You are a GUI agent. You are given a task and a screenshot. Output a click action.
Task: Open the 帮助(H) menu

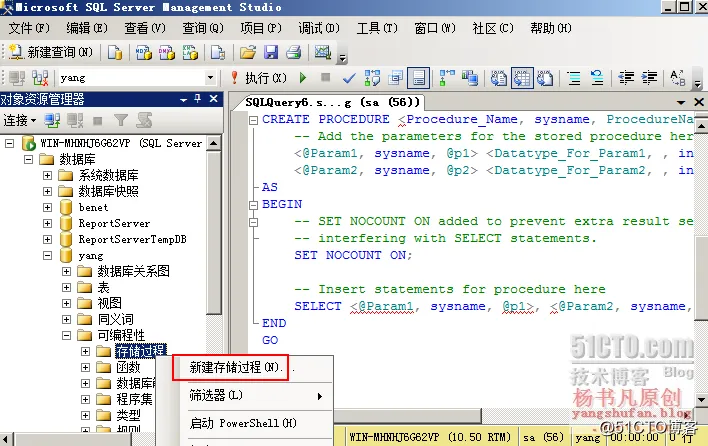(550, 28)
